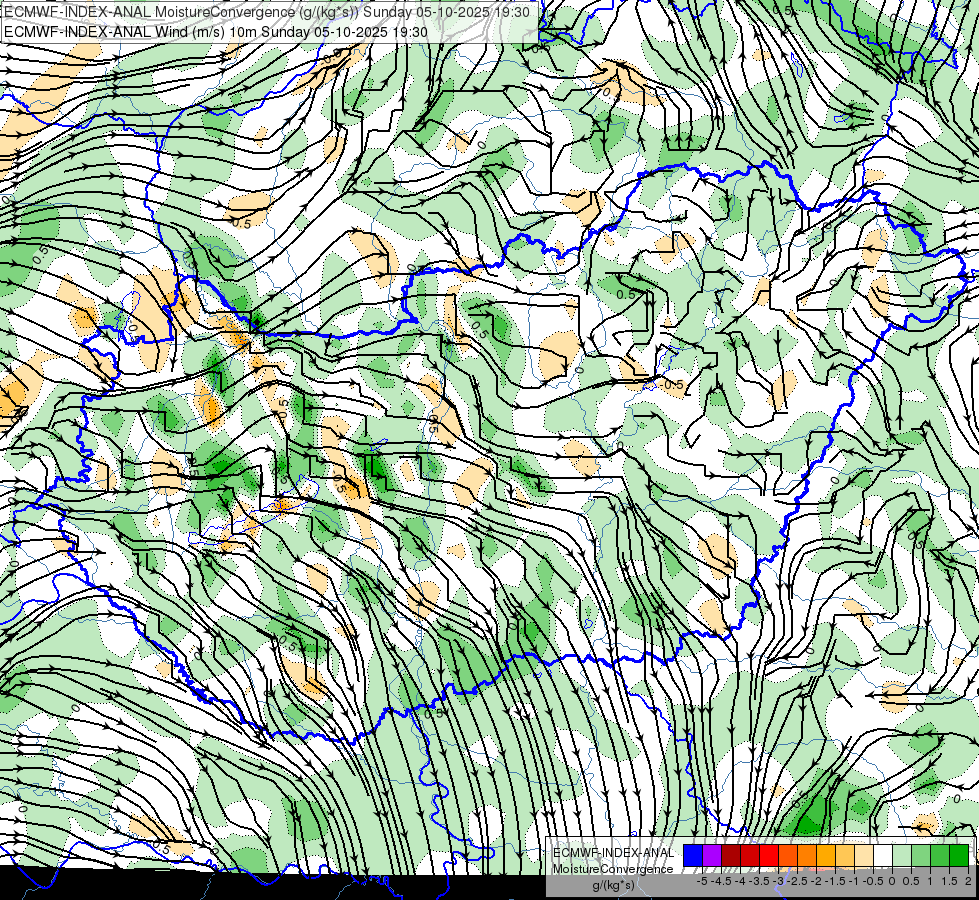Click legend swatch between -3 and -2.5
Screen dimensions: 979x900
pyautogui.click(x=788, y=856)
